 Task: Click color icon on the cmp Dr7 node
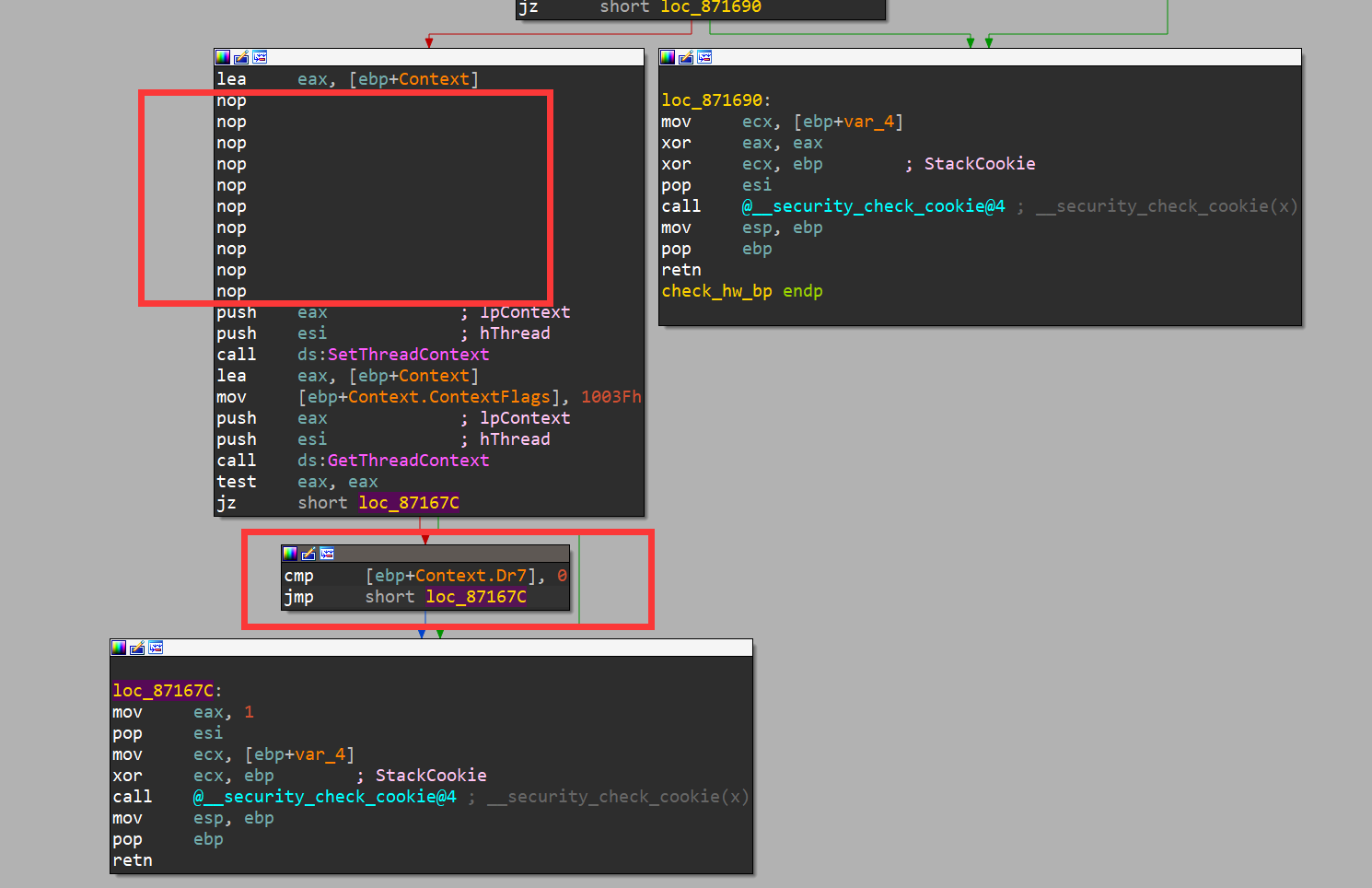(x=290, y=554)
